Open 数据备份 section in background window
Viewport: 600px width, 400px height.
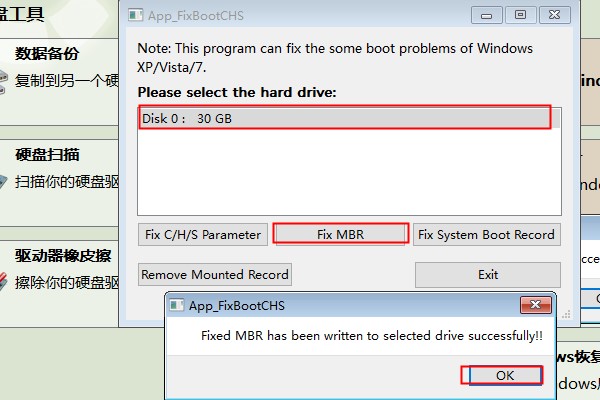(x=47, y=53)
